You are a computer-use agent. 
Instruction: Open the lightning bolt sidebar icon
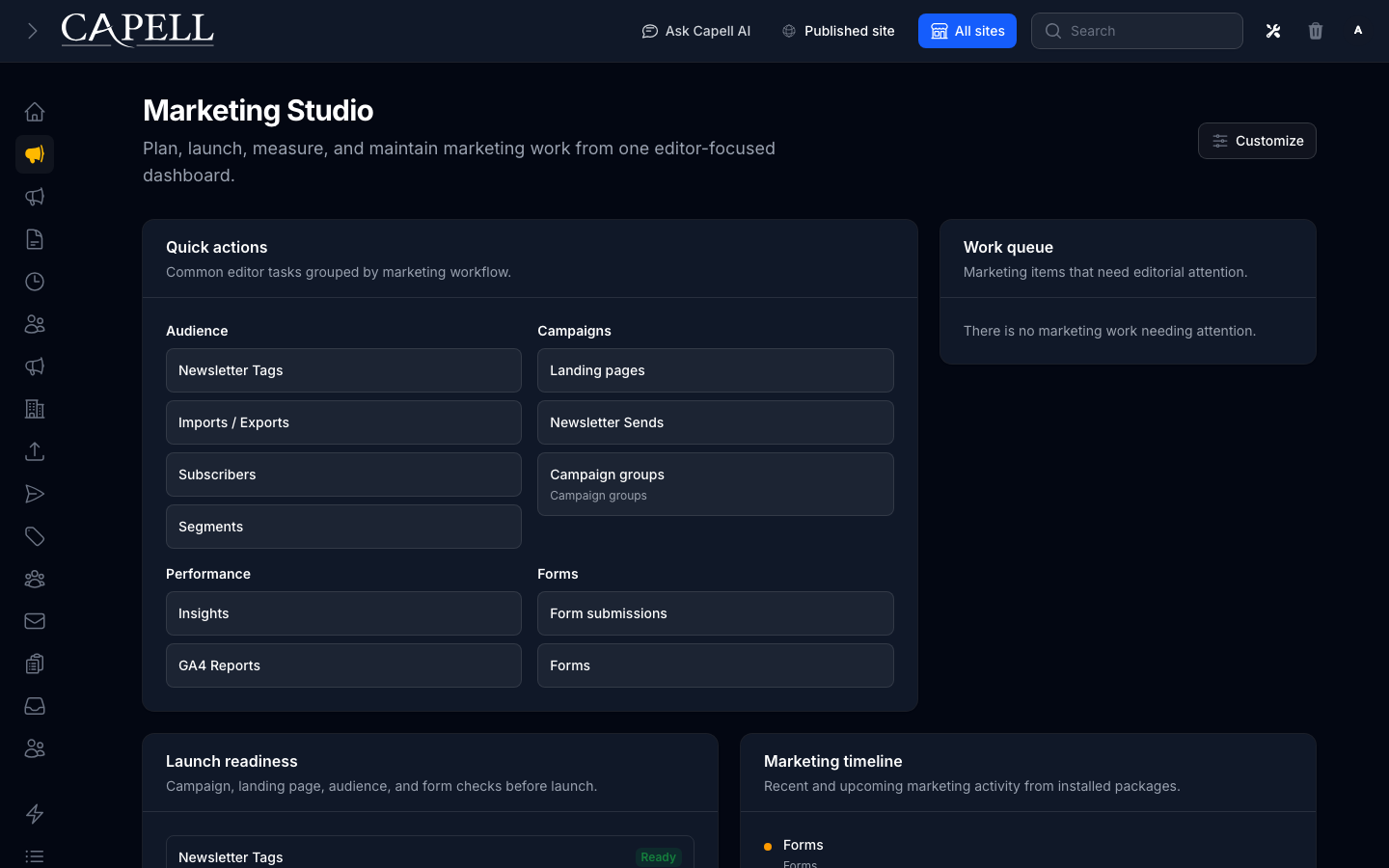35,814
